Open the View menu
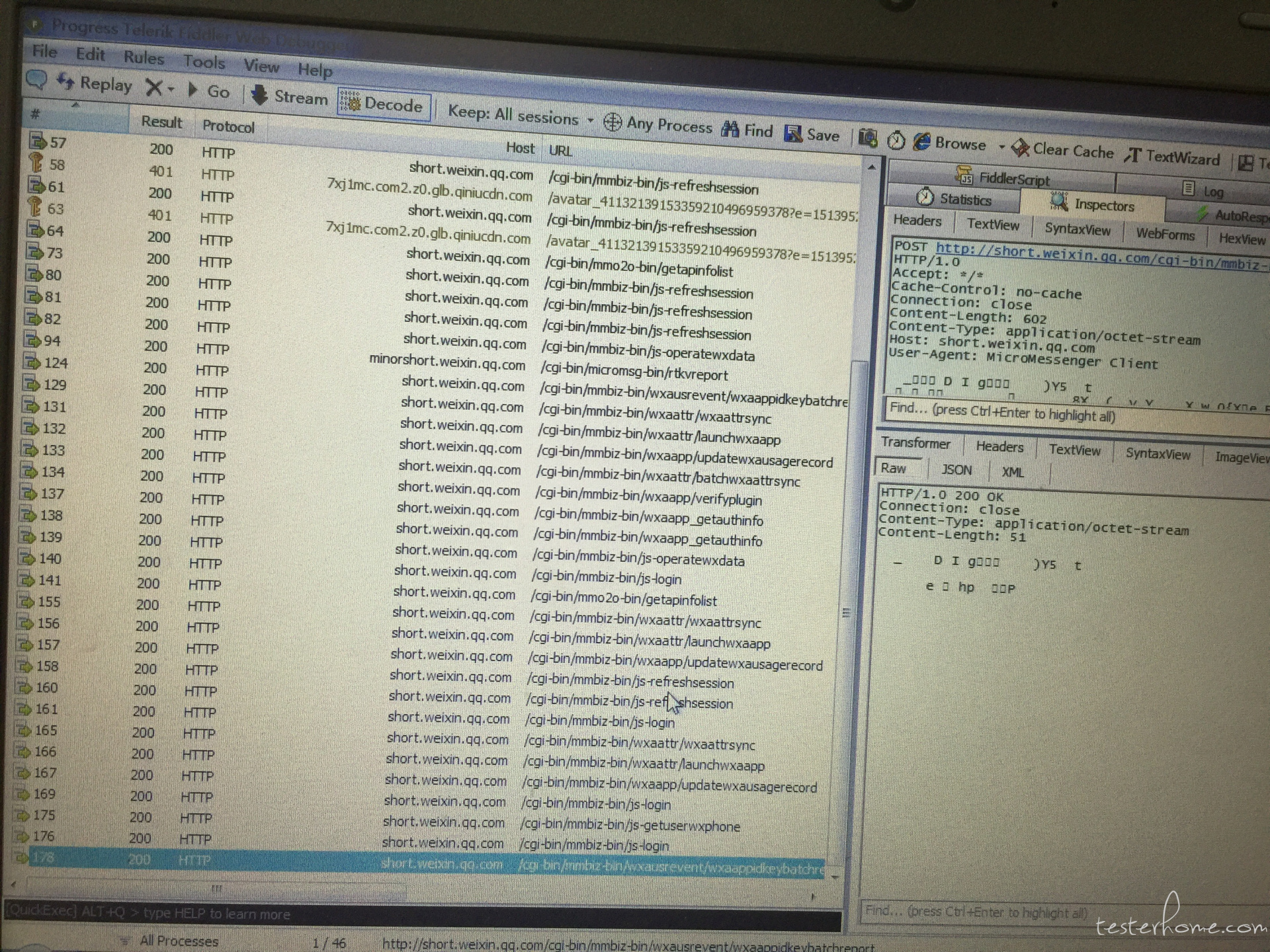The image size is (1270, 952). tap(261, 65)
